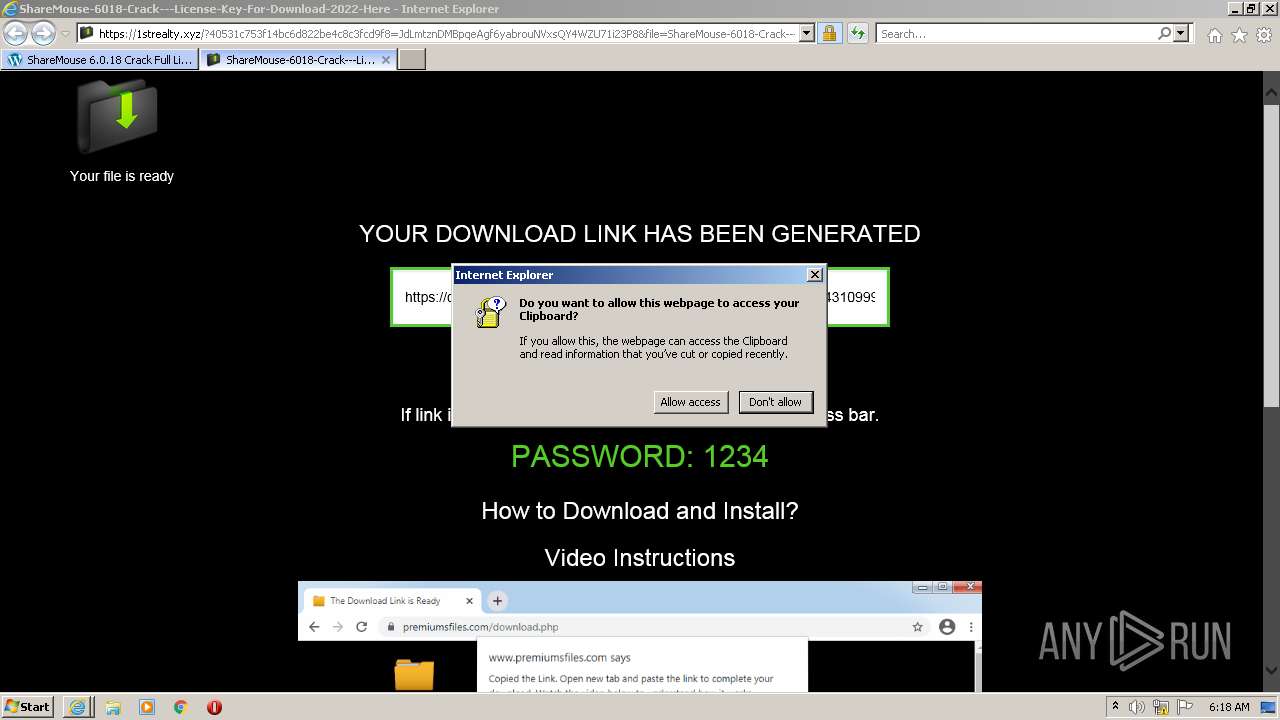
Task: Close the active ShareMouse-6018 tab
Action: [386, 60]
